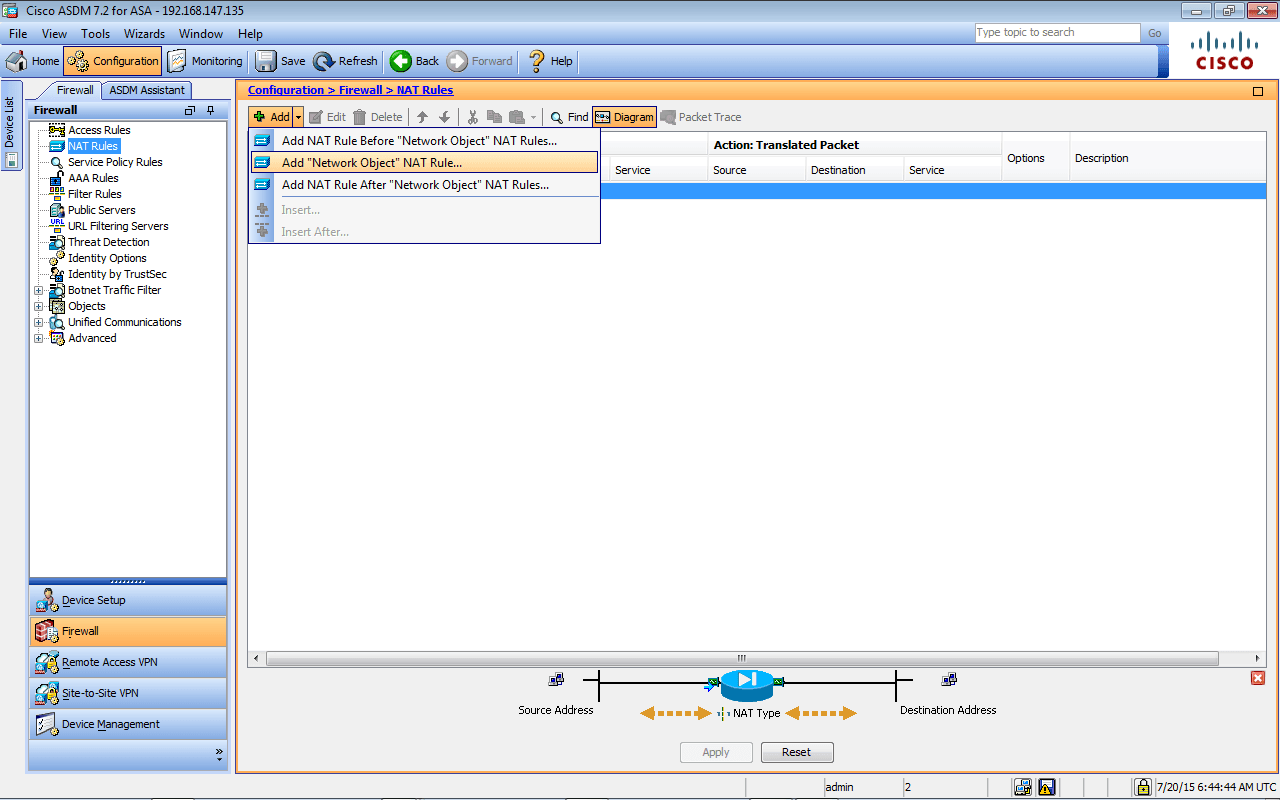Screen dimensions: 1280x800
Task: Open Identity by TrustSec item
Action: tap(117, 274)
